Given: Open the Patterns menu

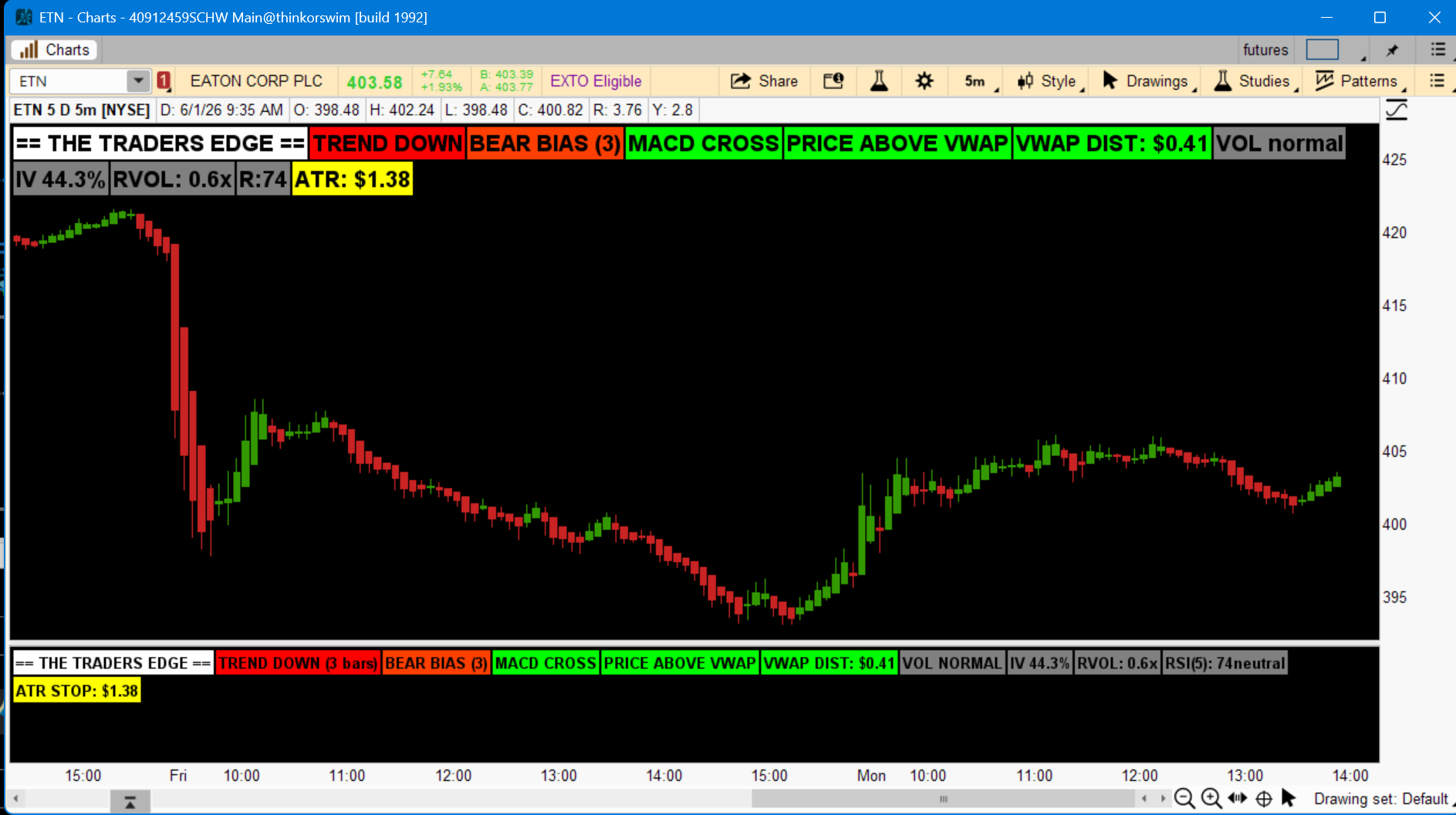Looking at the screenshot, I should 1360,81.
